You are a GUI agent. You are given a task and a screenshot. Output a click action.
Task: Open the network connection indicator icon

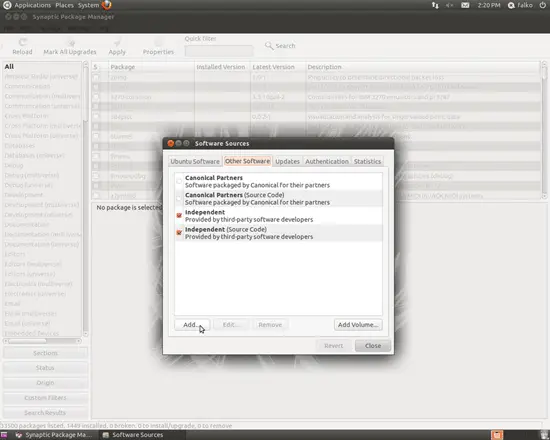coord(435,5)
